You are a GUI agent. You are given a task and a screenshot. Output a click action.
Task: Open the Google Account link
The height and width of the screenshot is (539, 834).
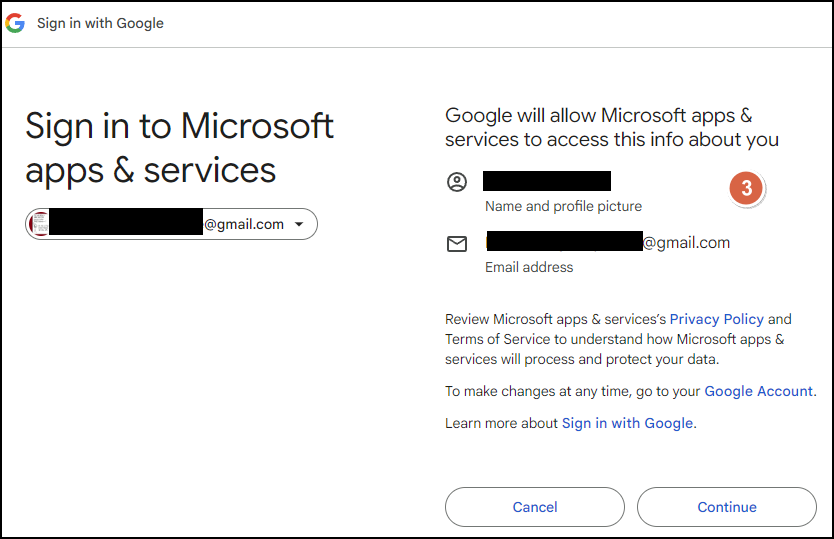pos(758,392)
